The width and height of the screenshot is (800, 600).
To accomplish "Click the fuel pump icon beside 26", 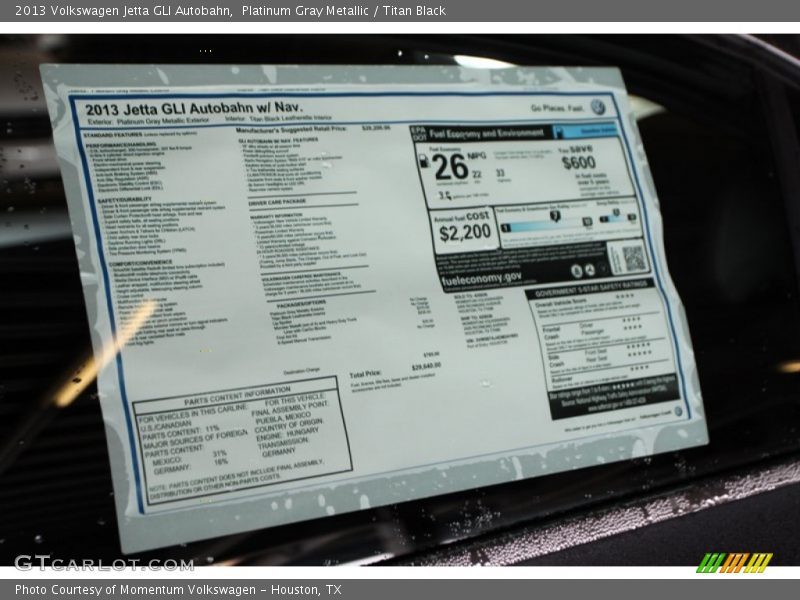I will tap(423, 161).
